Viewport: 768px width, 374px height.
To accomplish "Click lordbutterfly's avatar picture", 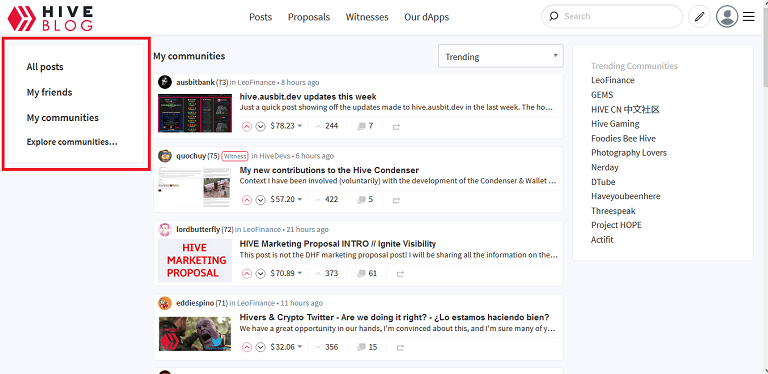I will click(165, 229).
